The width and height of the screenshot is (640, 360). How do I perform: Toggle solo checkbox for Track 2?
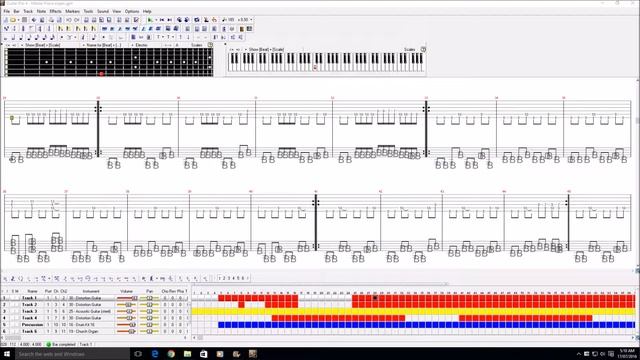pos(12,304)
